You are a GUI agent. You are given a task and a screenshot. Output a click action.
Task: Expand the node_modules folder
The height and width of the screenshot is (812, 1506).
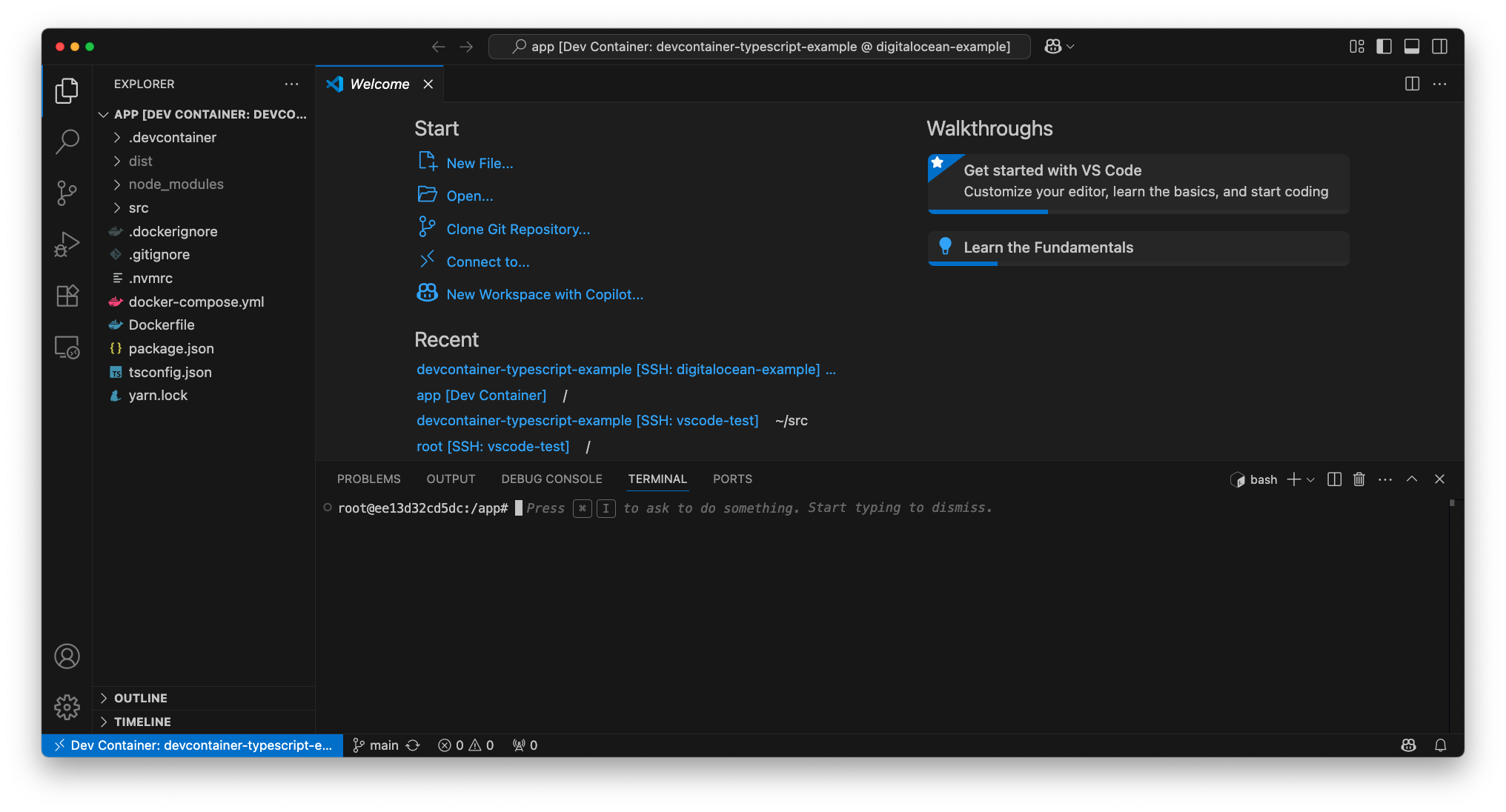point(204,184)
